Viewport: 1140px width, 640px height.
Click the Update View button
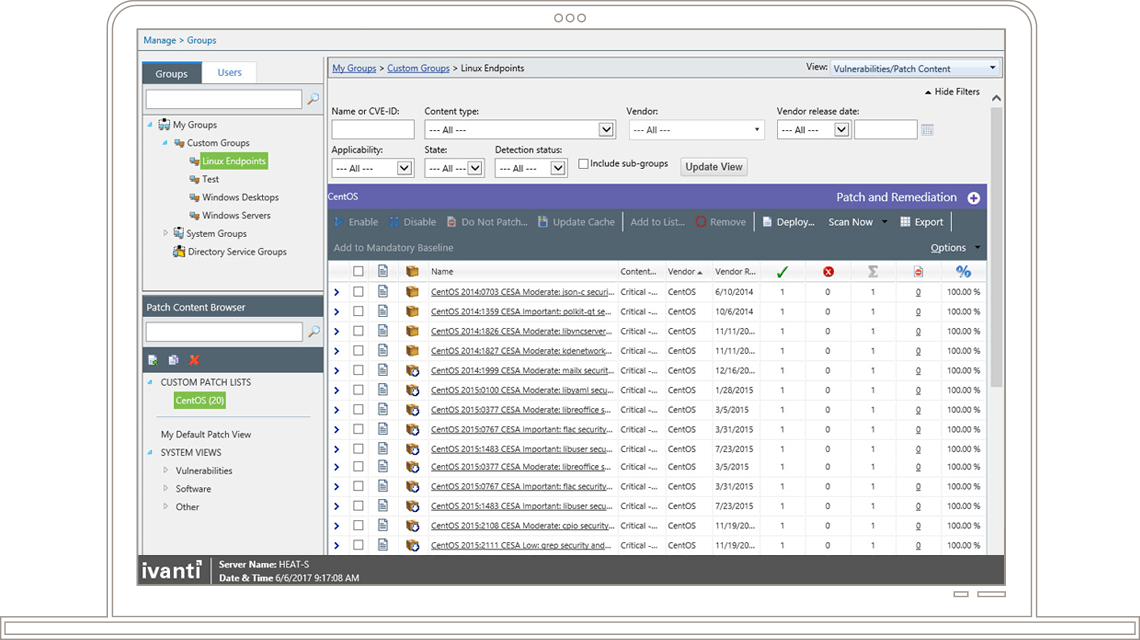[714, 167]
